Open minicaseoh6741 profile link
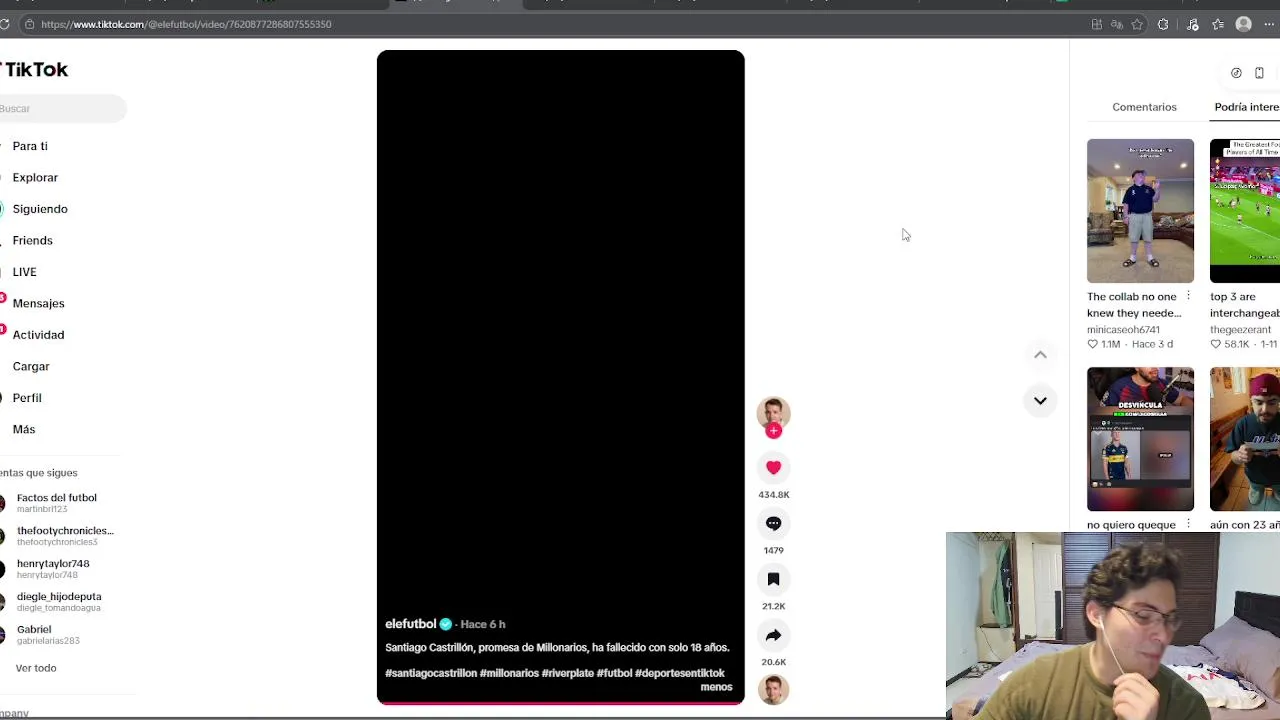The image size is (1280, 720). (1123, 330)
